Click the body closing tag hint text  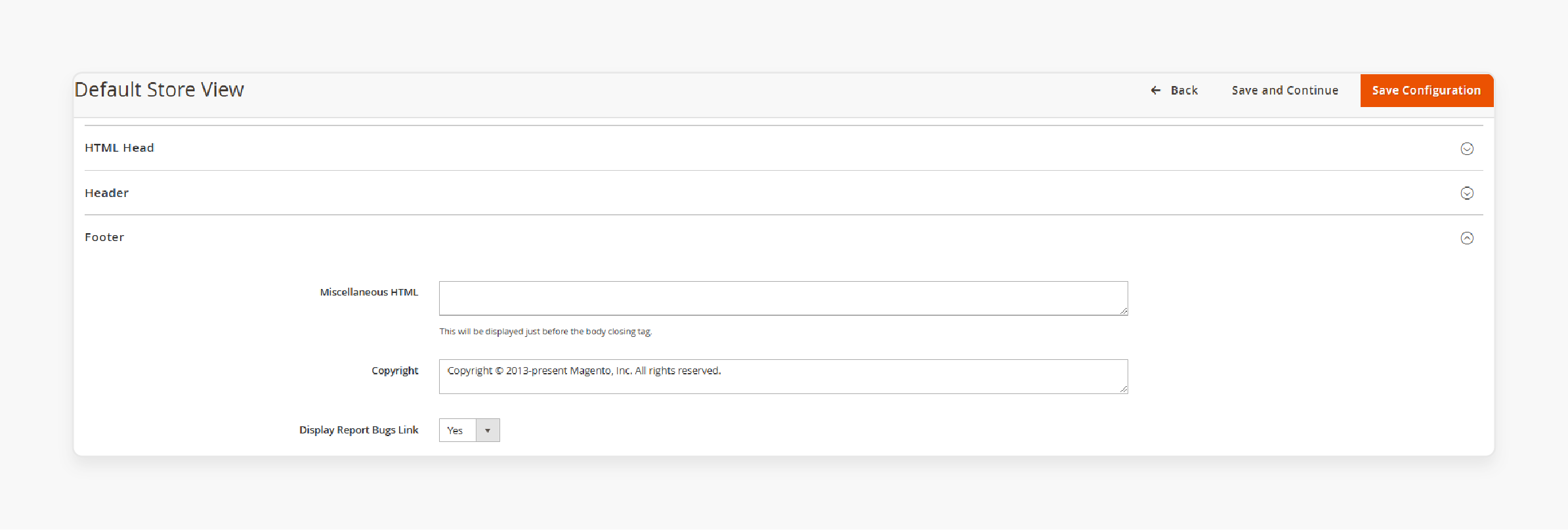[x=545, y=332]
